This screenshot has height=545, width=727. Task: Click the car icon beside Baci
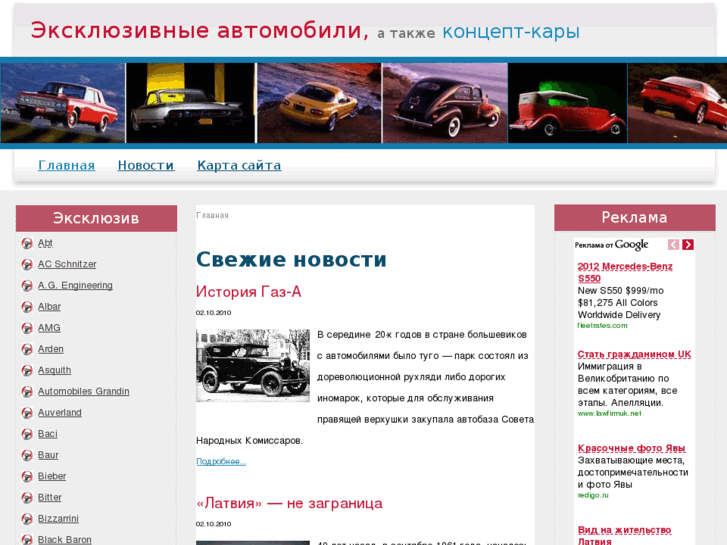click(x=27, y=434)
